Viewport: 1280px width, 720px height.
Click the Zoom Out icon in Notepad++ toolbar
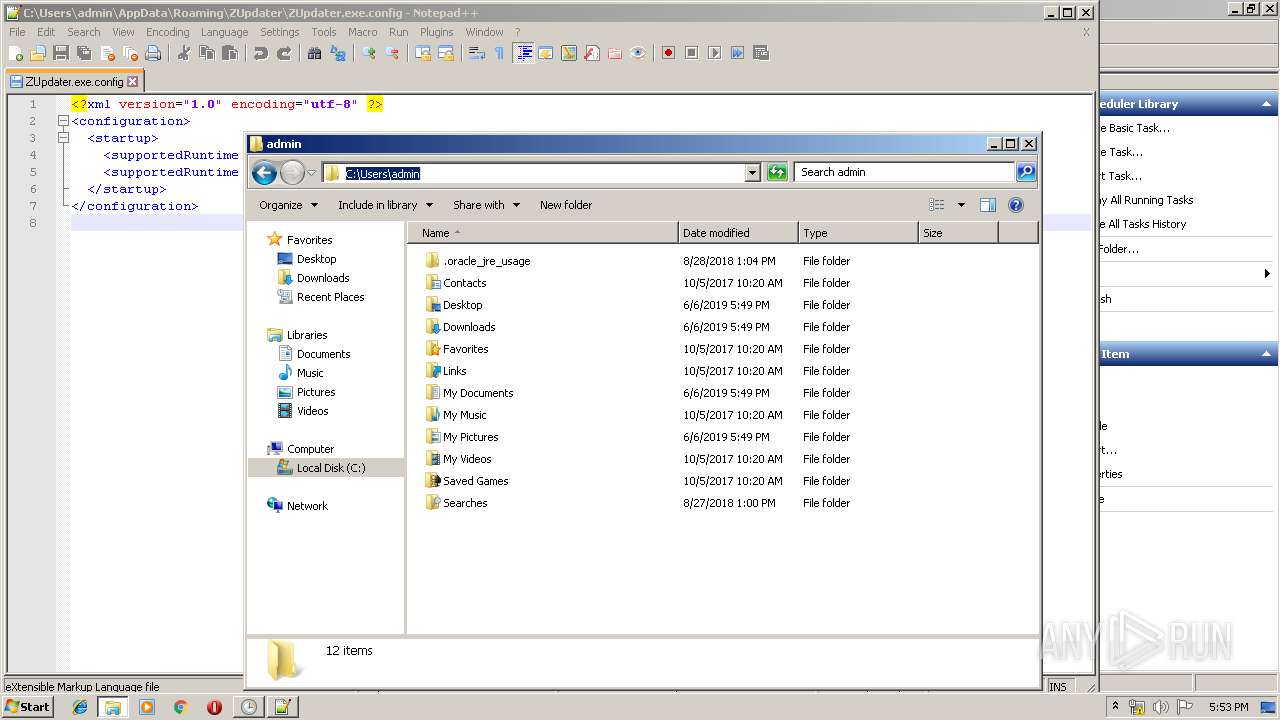pos(392,53)
